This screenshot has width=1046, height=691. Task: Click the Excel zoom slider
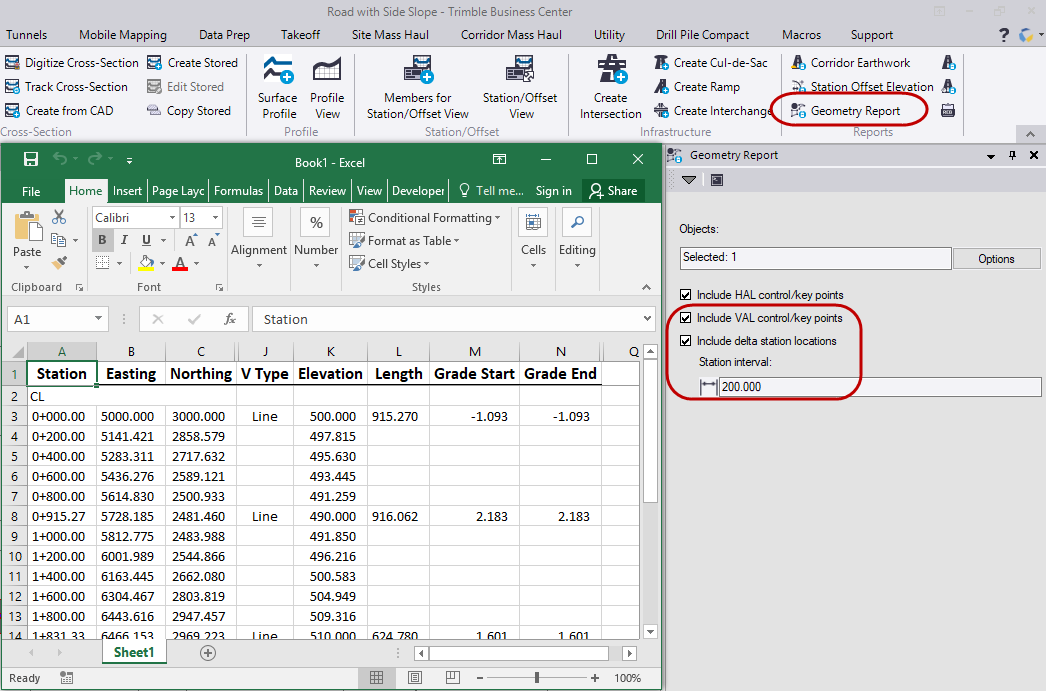pyautogui.click(x=537, y=678)
